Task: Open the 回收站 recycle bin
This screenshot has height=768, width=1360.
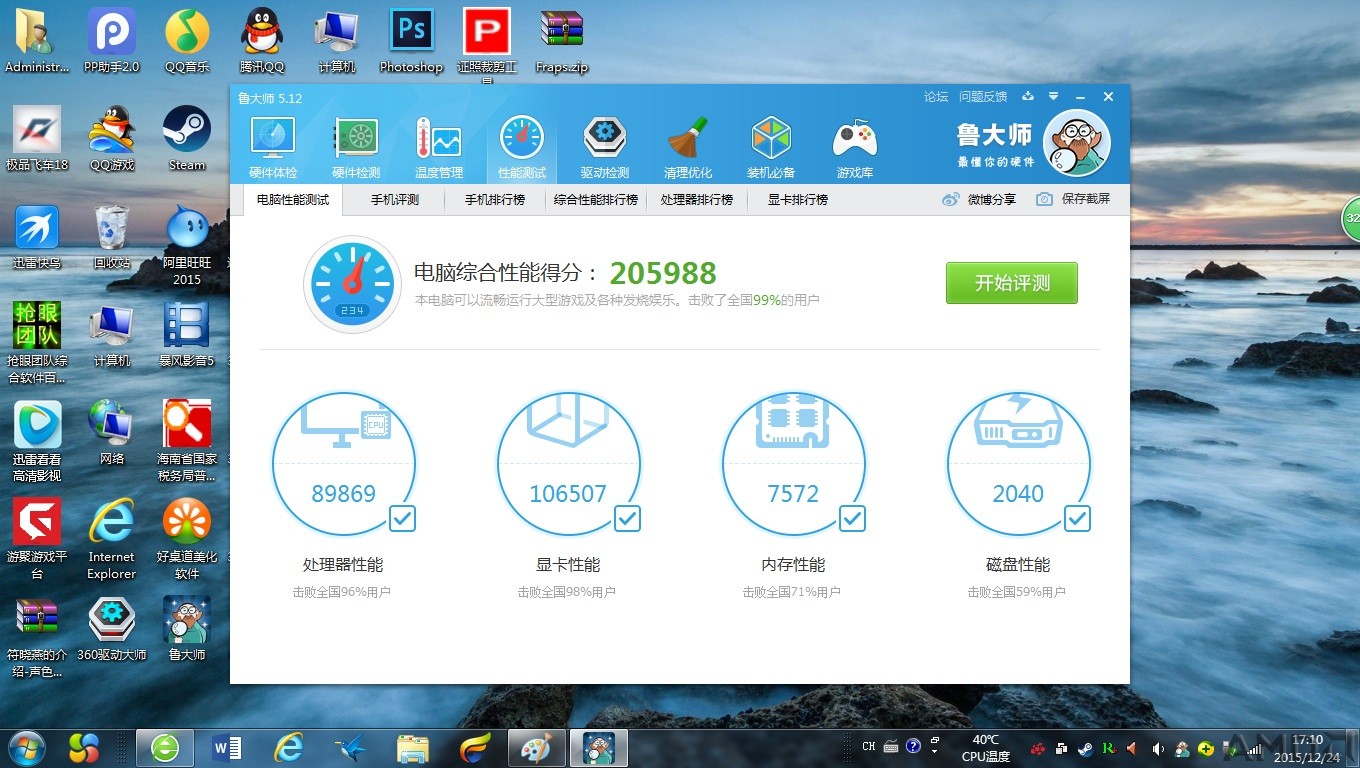Action: 112,237
